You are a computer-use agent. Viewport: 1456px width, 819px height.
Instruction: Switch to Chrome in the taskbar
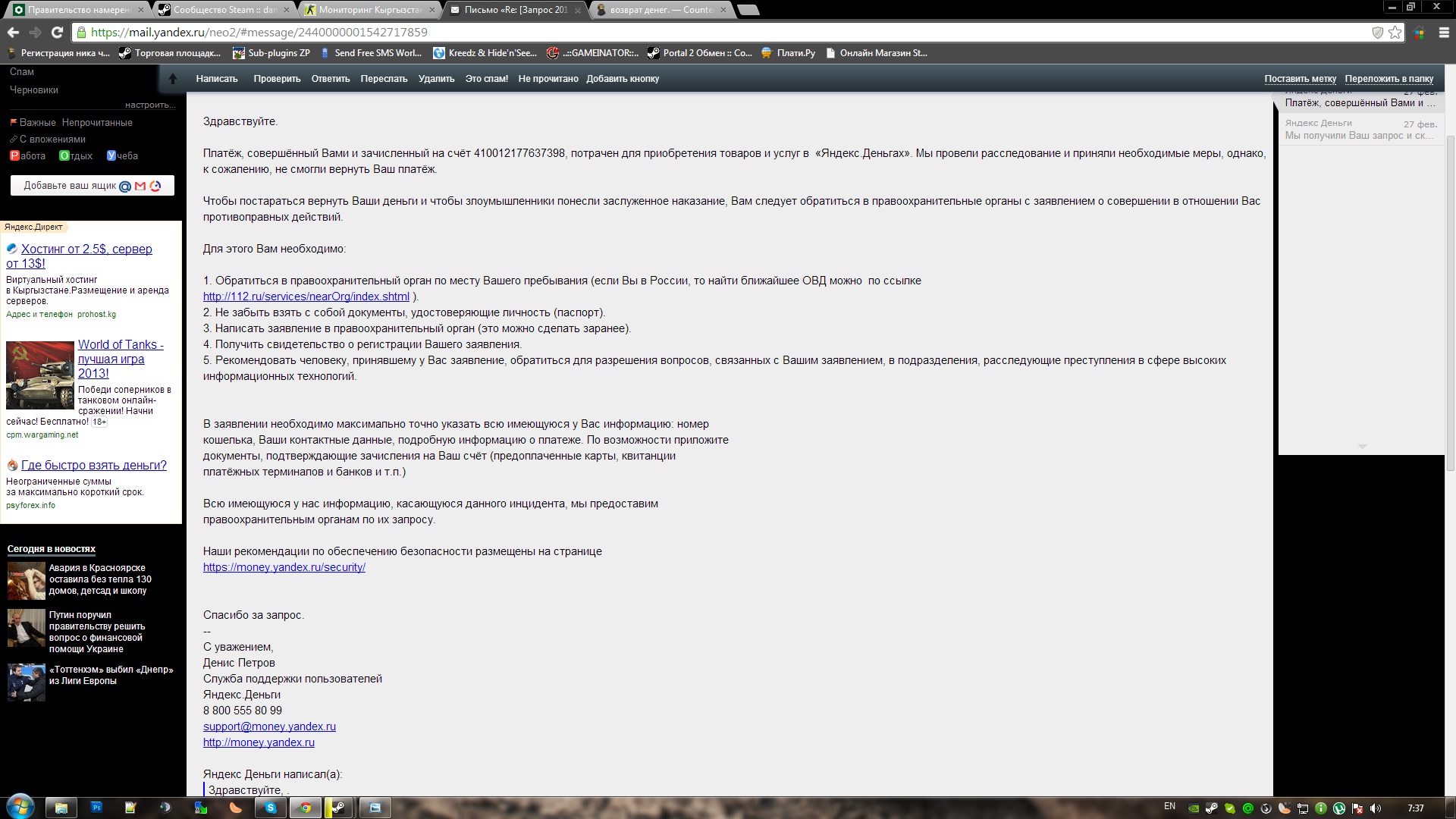tap(306, 808)
